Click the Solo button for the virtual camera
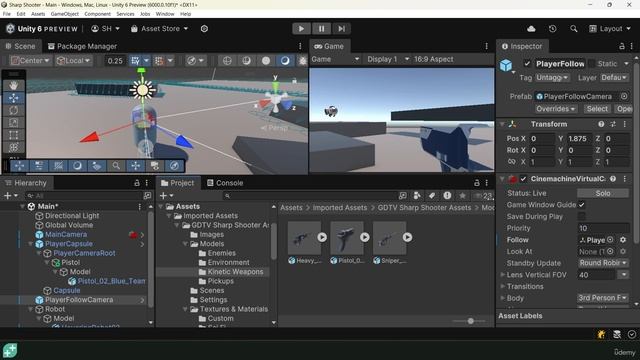Image resolution: width=640 pixels, height=360 pixels. point(603,193)
